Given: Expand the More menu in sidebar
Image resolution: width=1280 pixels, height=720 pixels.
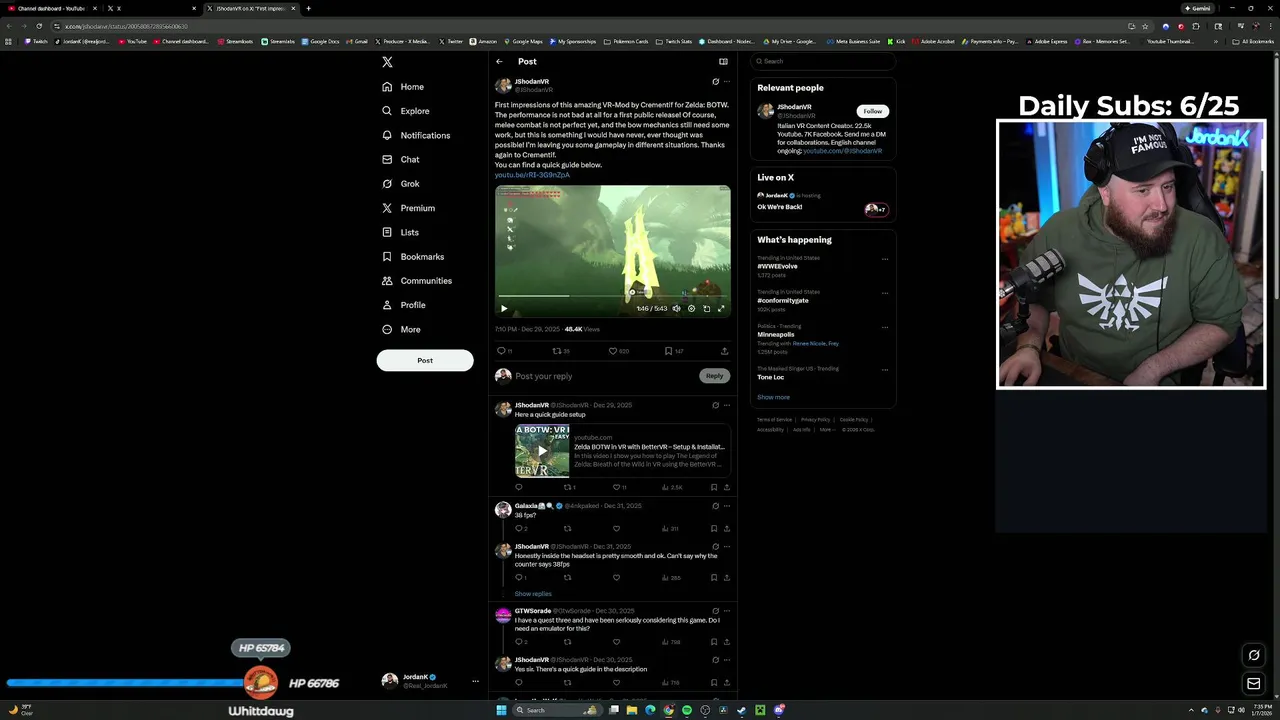Looking at the screenshot, I should pyautogui.click(x=401, y=329).
